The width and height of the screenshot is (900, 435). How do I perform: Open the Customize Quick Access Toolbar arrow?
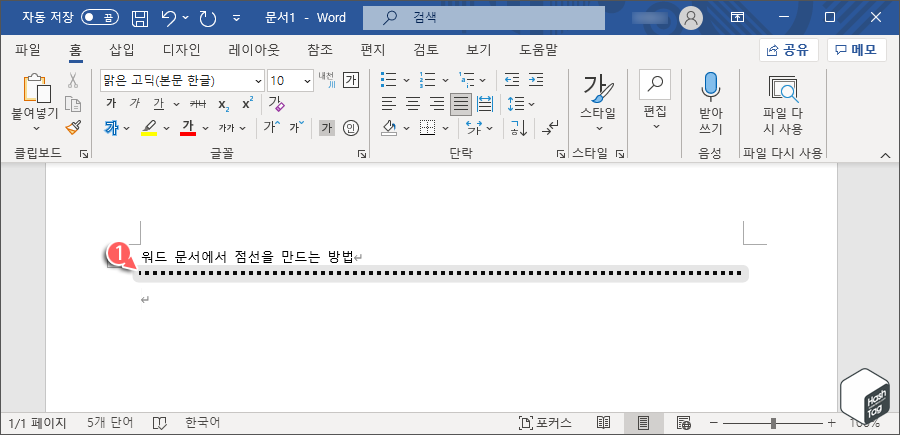[x=236, y=18]
